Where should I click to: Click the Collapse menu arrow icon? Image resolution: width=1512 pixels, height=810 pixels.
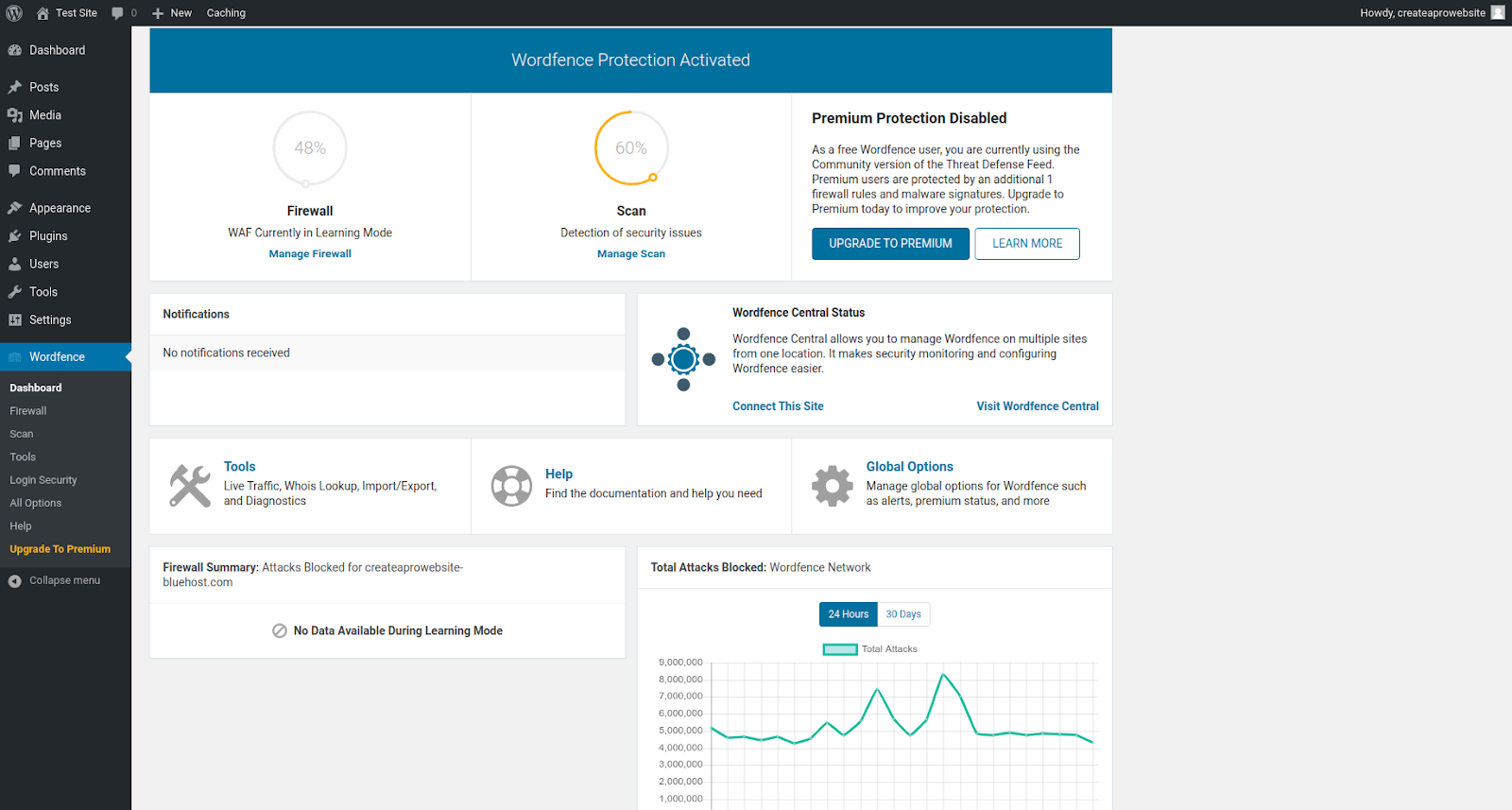click(15, 581)
